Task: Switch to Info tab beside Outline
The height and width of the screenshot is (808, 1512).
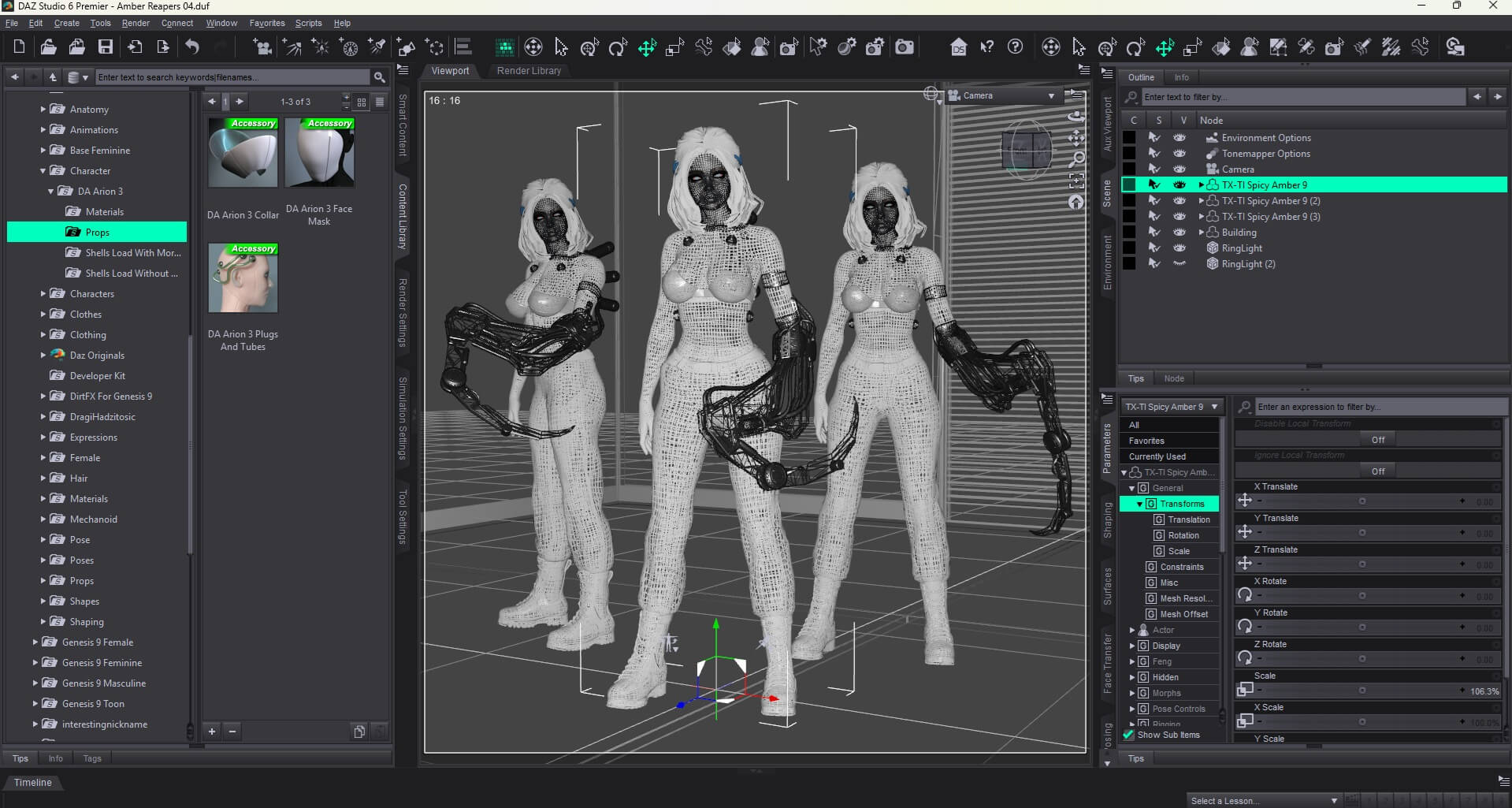Action: tap(1181, 77)
